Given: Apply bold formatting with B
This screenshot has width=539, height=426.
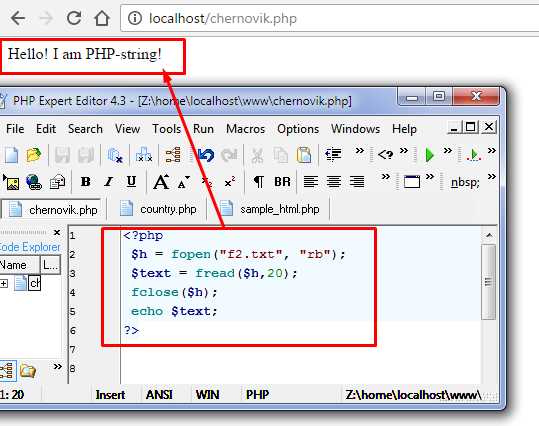Looking at the screenshot, I should [x=86, y=182].
